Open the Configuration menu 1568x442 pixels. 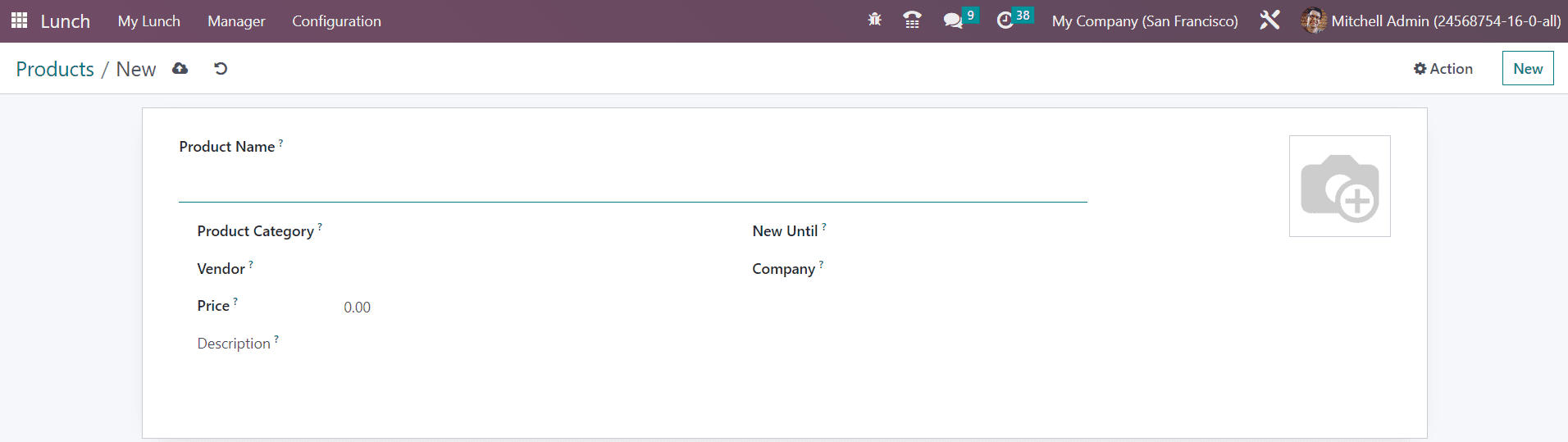coord(336,21)
